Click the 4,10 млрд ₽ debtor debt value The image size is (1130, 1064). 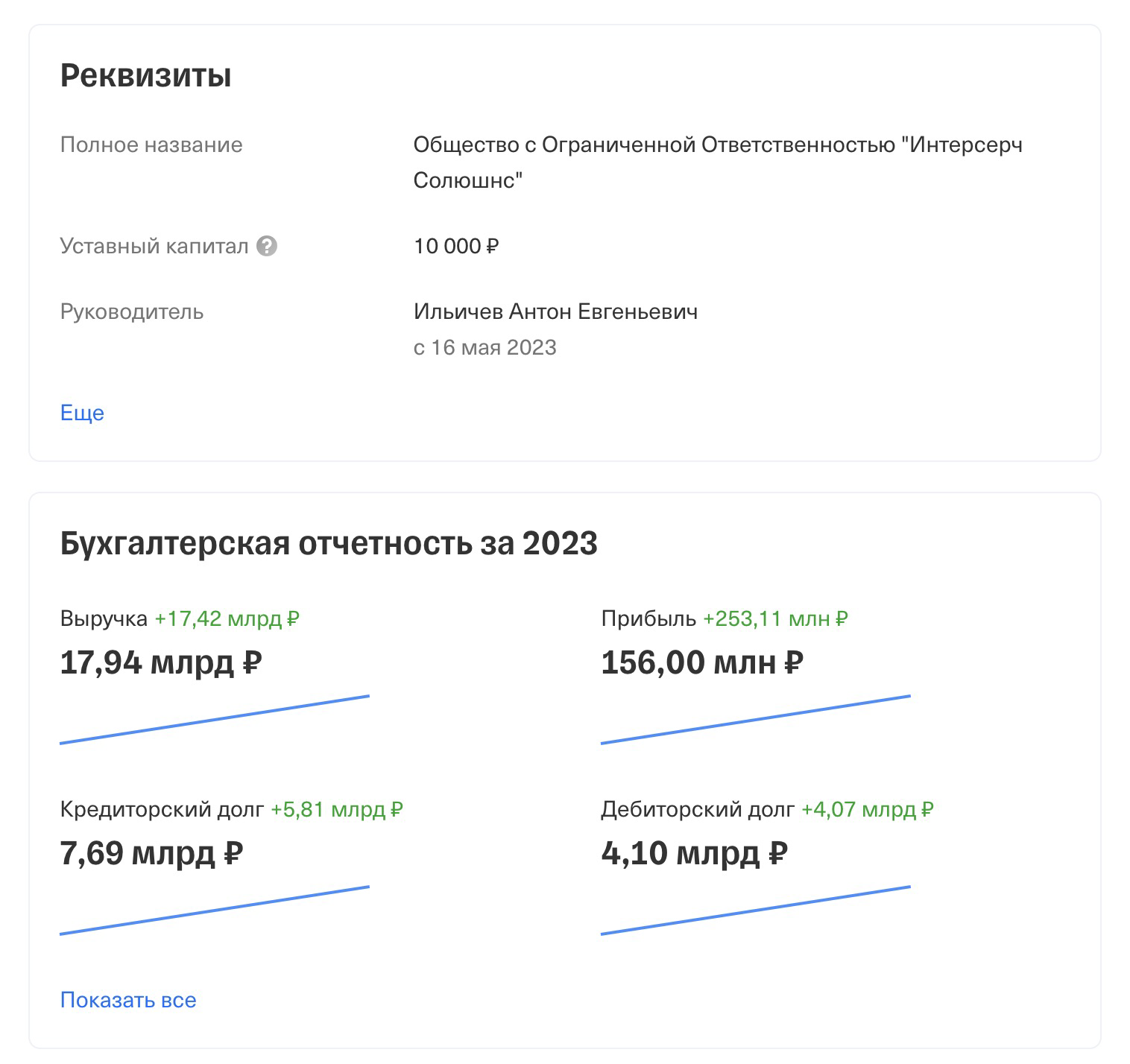[695, 853]
